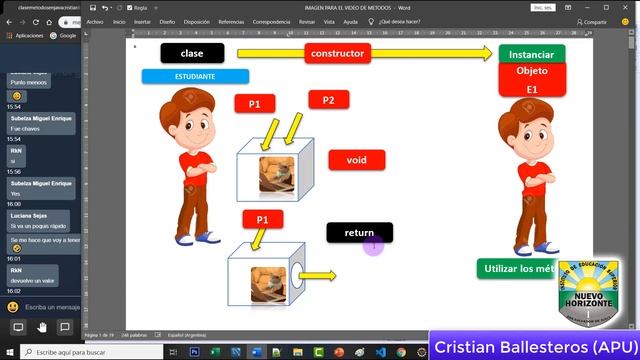
Task: Switch to the Correspondencia ribbon tab
Action: click(x=271, y=22)
